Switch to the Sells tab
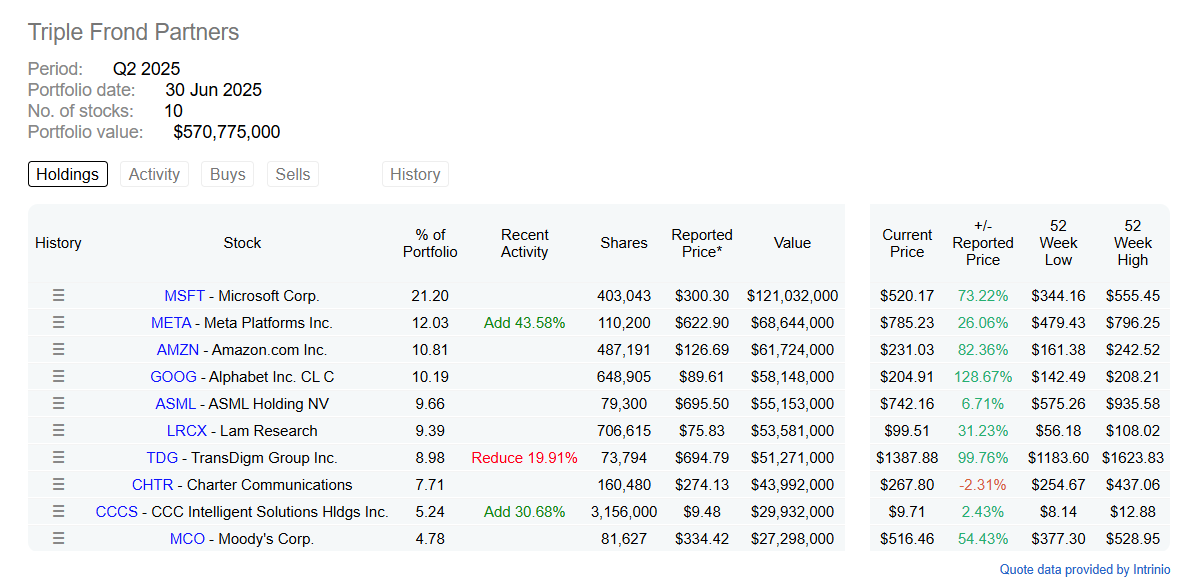1187x586 pixels. point(293,174)
